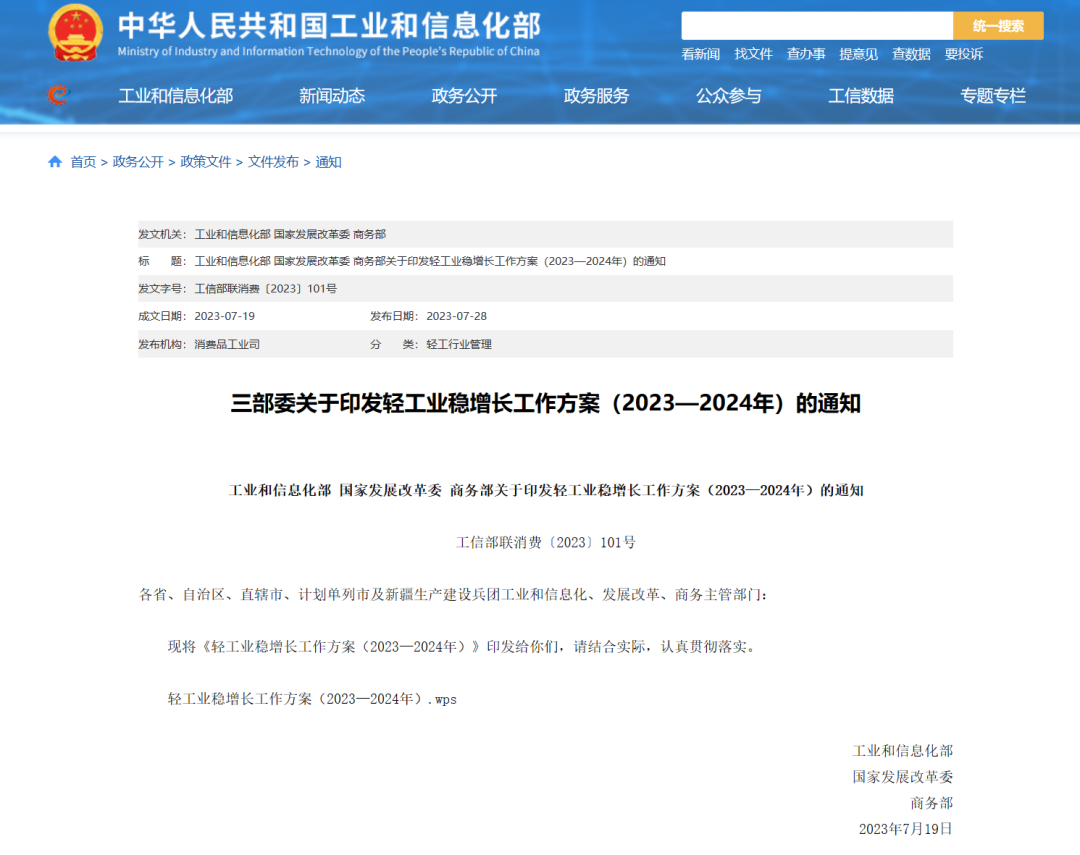1080x855 pixels.
Task: Click the red swirl icon in navigation bar
Action: pyautogui.click(x=59, y=95)
